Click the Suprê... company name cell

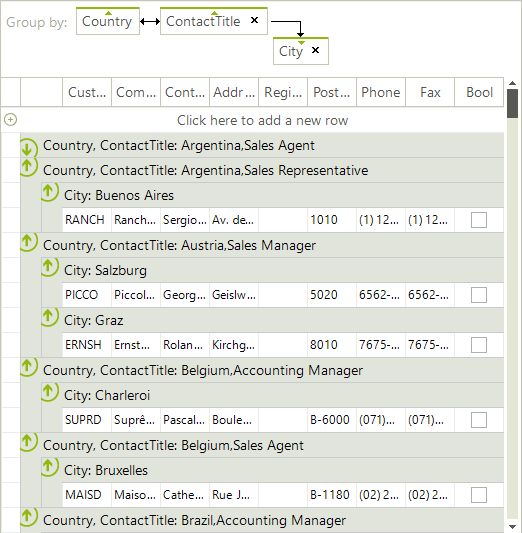pyautogui.click(x=136, y=420)
